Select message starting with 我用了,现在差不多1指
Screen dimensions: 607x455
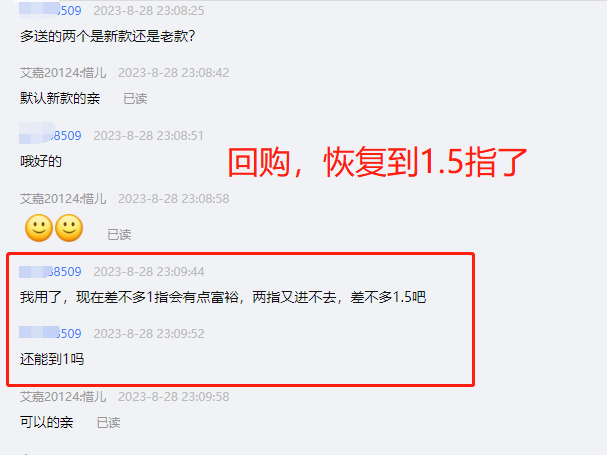pyautogui.click(x=223, y=297)
